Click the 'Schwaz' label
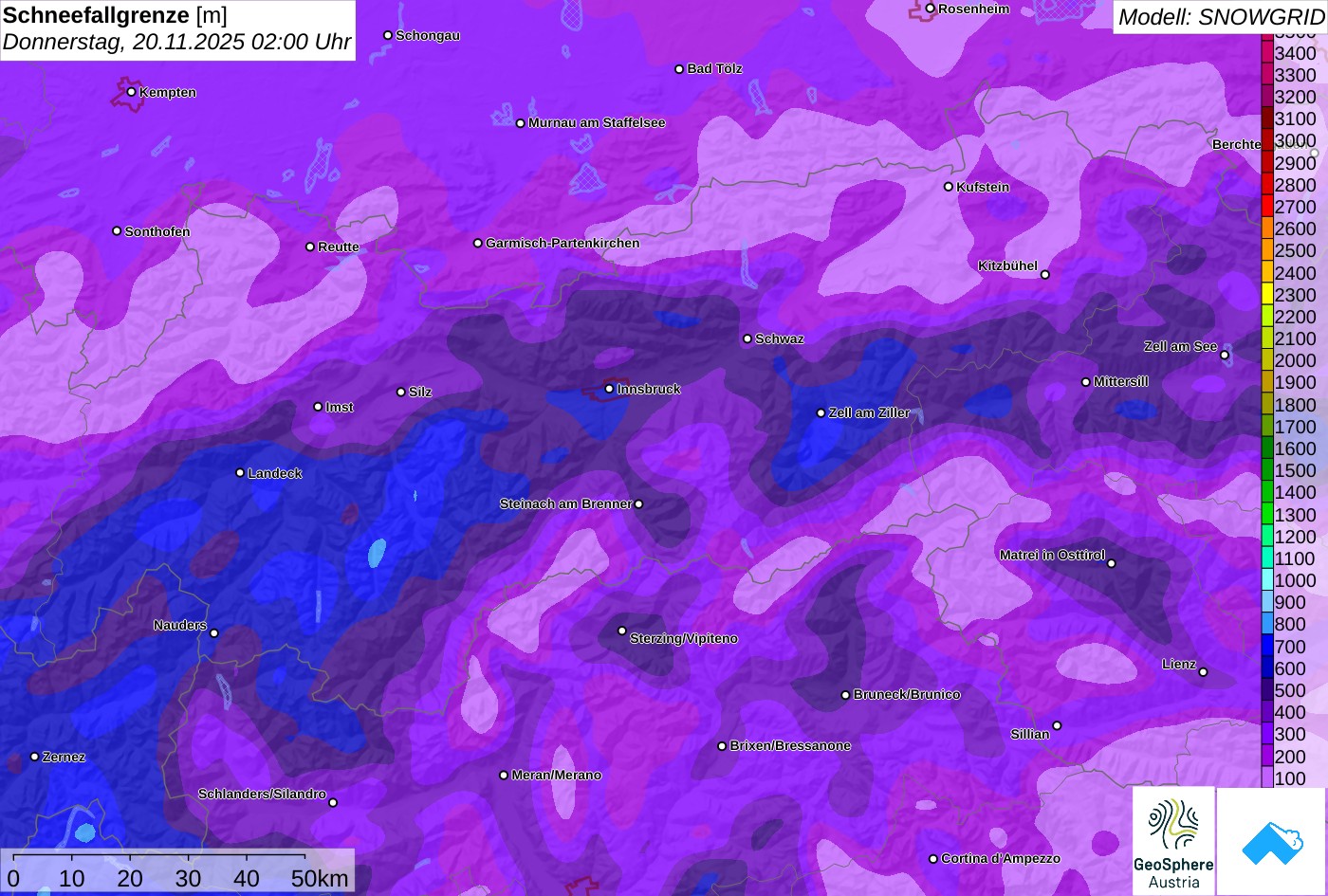The height and width of the screenshot is (896, 1328). [x=780, y=338]
